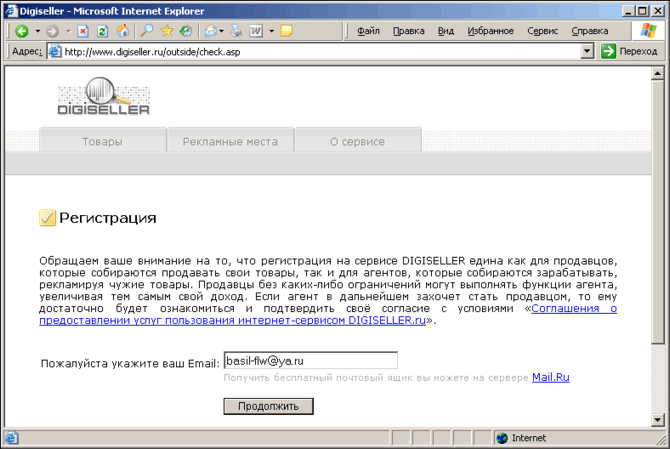This screenshot has width=670, height=449.
Task: Click the Email input field
Action: click(311, 361)
